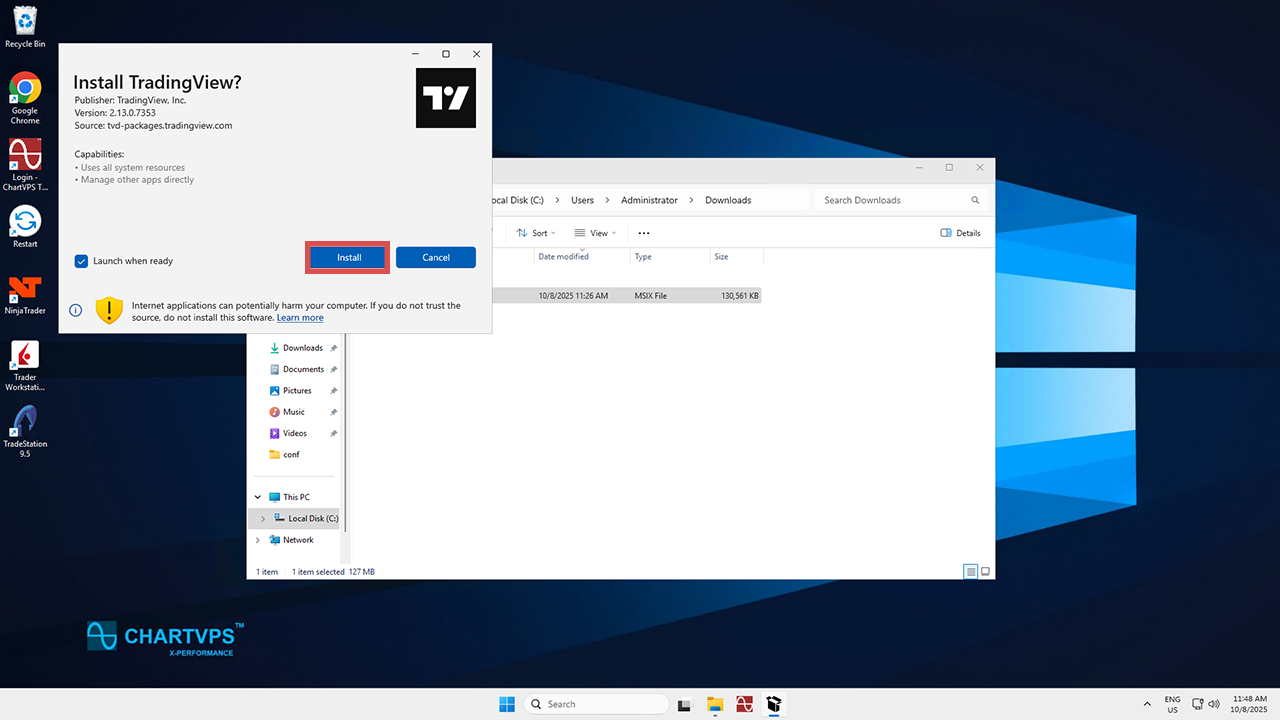Uncheck Launch when ready checkbox
The width and height of the screenshot is (1280, 720).
coord(82,261)
